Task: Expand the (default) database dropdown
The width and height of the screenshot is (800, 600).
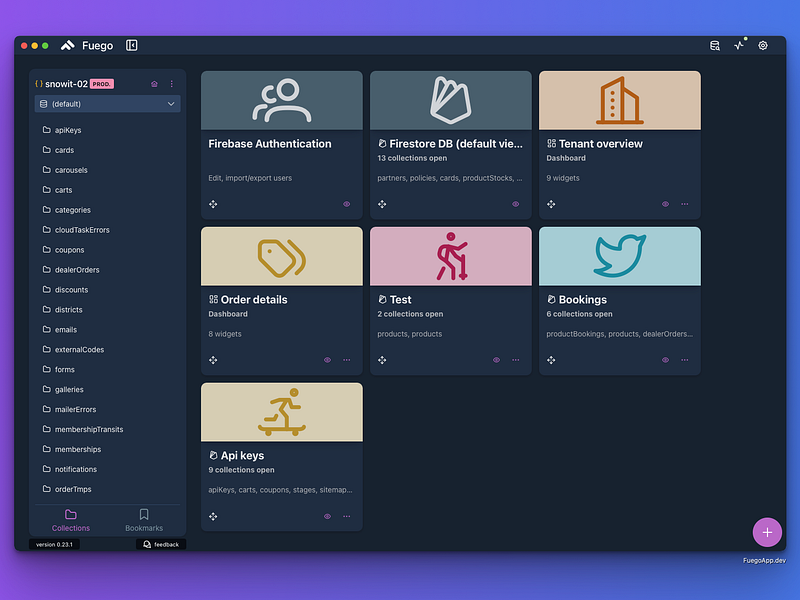Action: (108, 104)
